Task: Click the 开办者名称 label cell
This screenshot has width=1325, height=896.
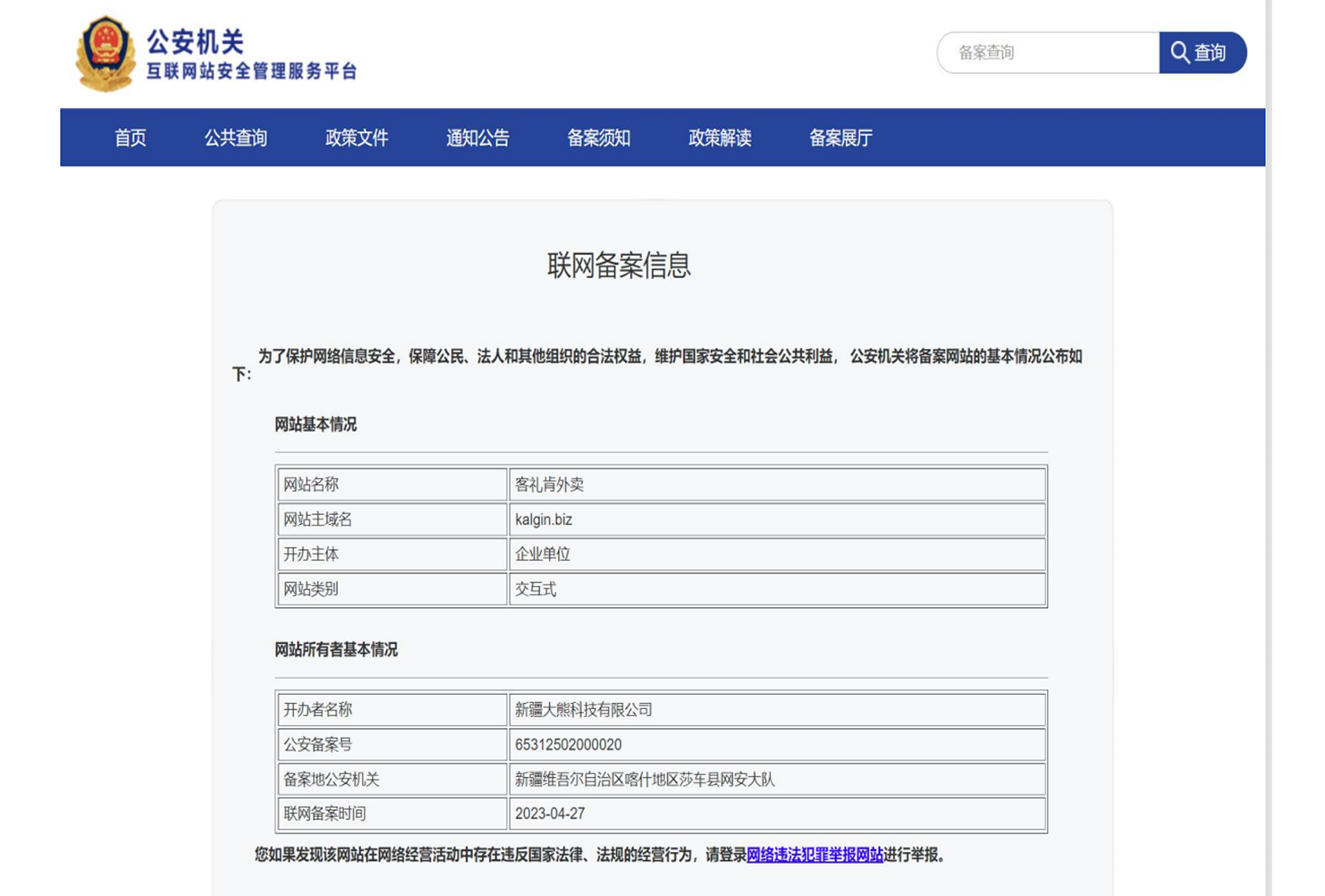Action: [392, 710]
